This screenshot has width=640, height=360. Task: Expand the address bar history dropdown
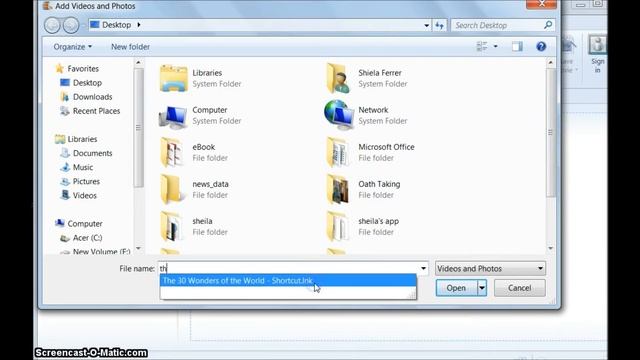point(427,25)
